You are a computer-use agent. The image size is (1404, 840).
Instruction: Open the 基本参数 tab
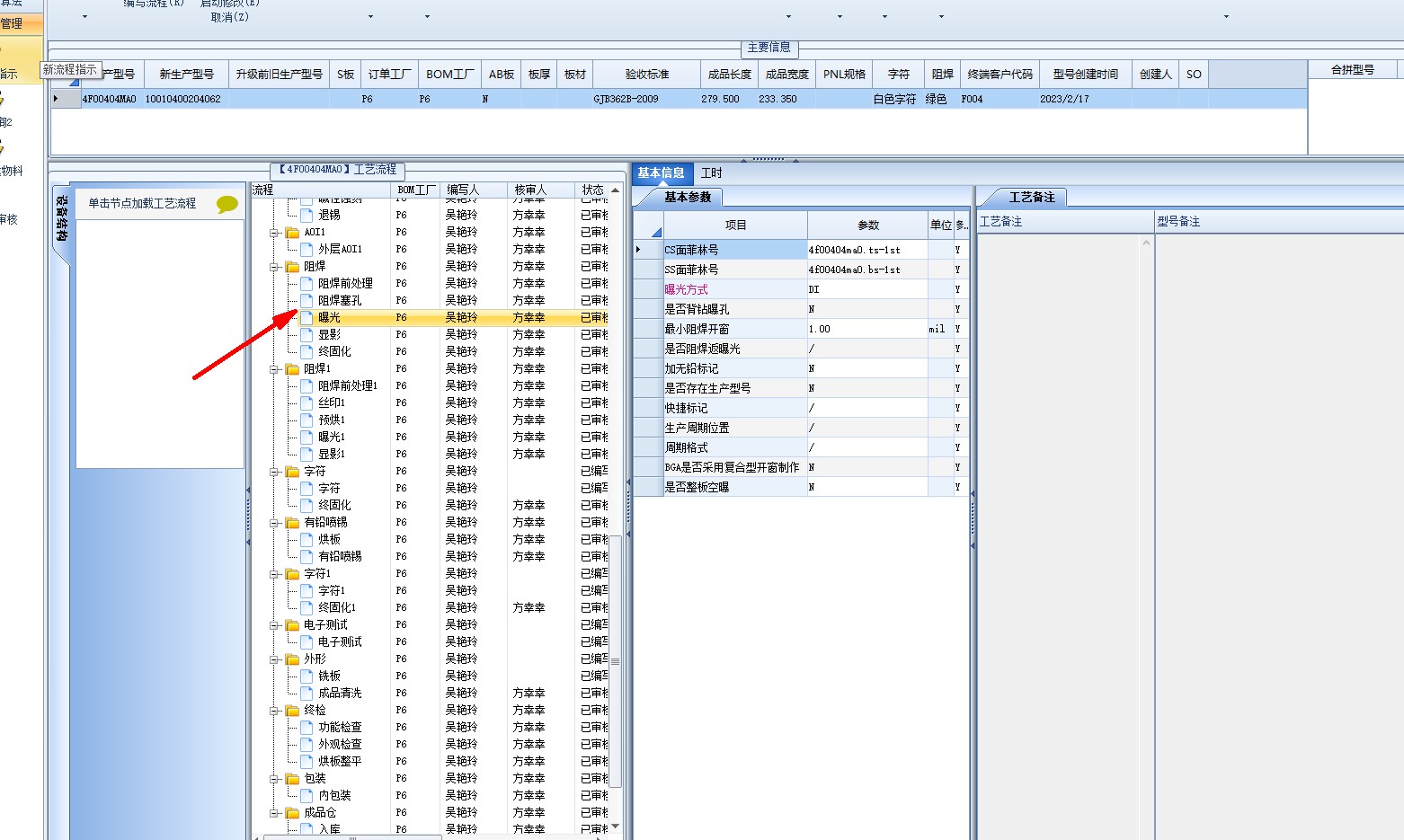(x=688, y=198)
